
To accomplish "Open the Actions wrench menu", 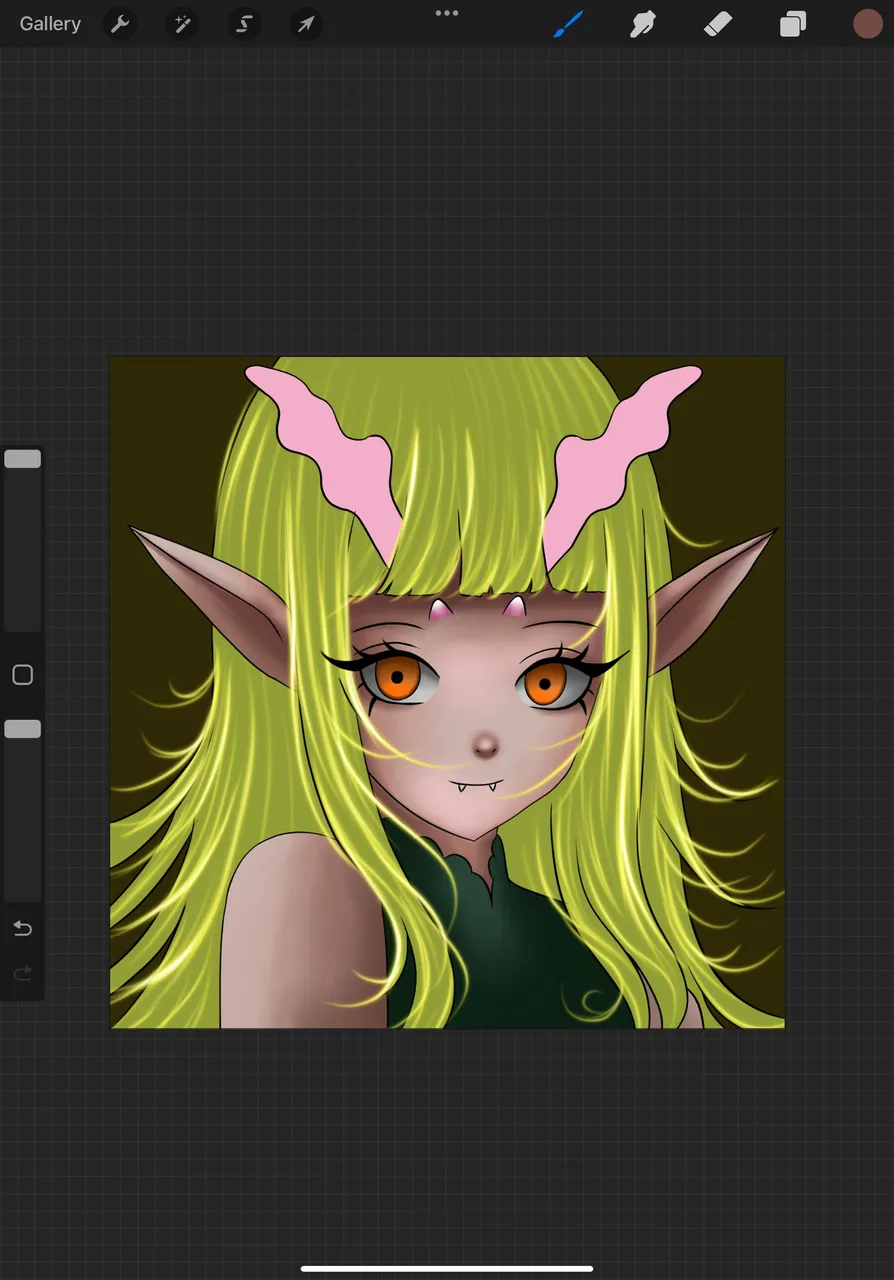I will point(120,24).
